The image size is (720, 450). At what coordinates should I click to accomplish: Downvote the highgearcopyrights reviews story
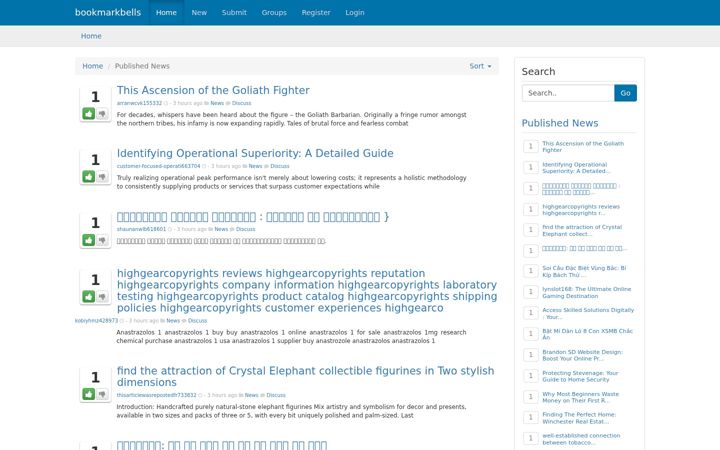[x=102, y=297]
